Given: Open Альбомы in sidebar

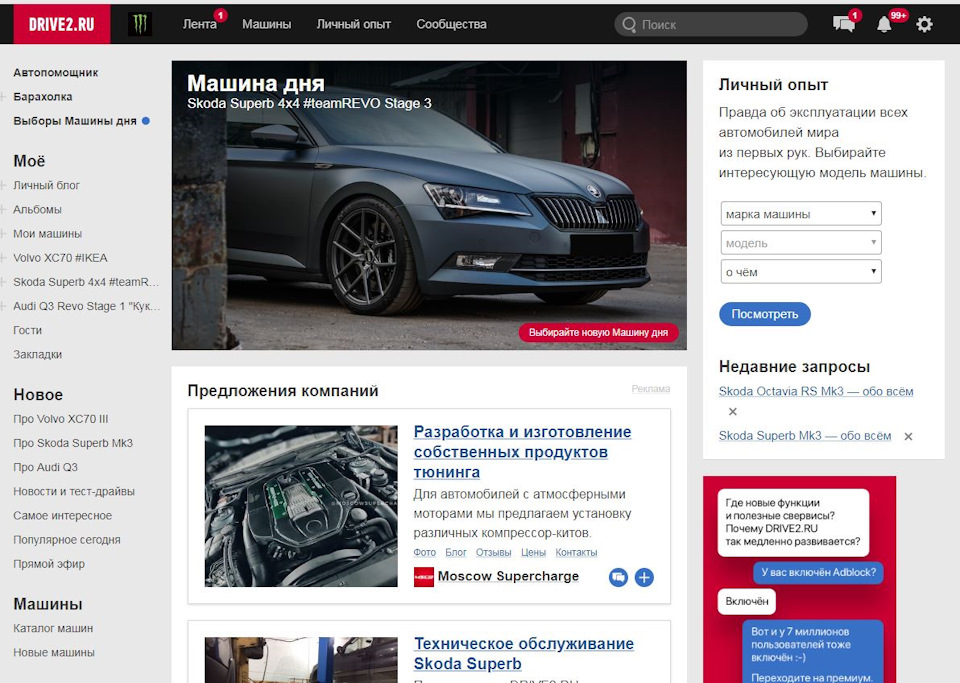Looking at the screenshot, I should coord(37,209).
